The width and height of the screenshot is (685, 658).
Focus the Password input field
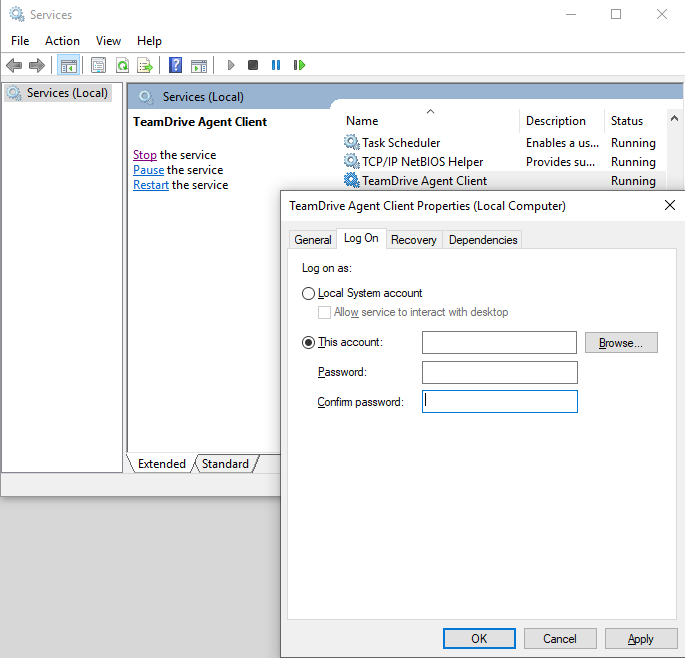pos(499,372)
